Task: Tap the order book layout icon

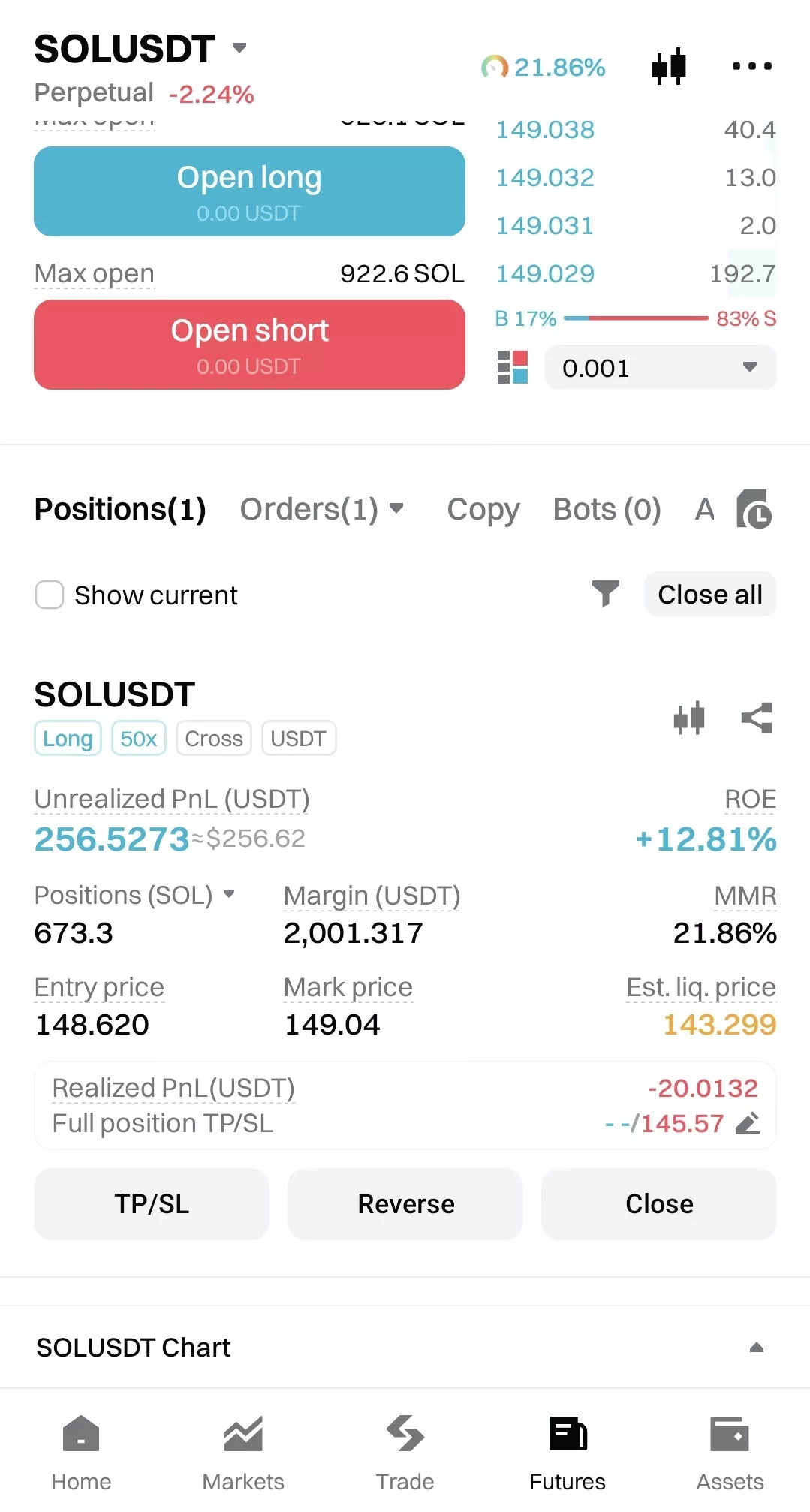Action: (x=513, y=367)
